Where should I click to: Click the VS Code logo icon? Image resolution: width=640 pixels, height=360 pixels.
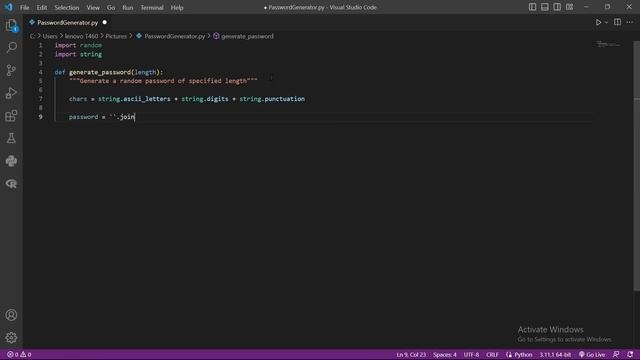(9, 7)
